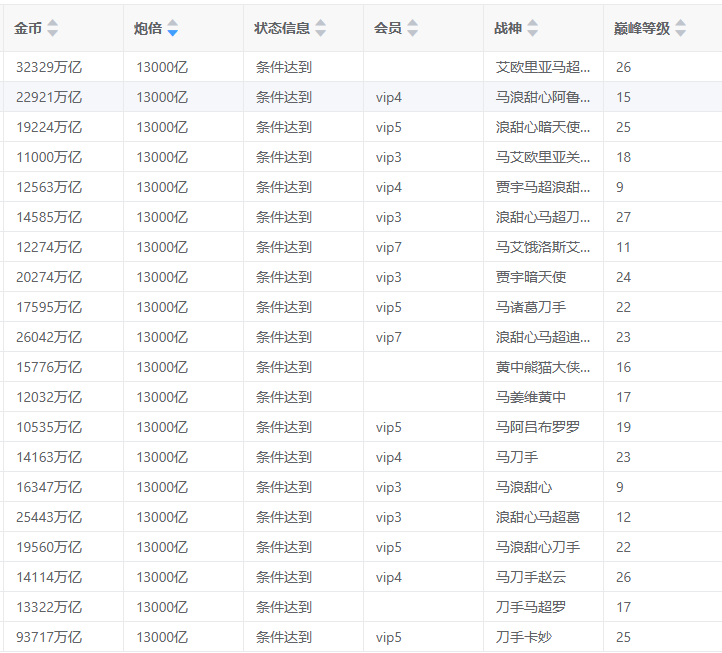Image resolution: width=722 pixels, height=653 pixels.
Task: Click the 刀手卡妙 entry in 战神 column
Action: 523,637
